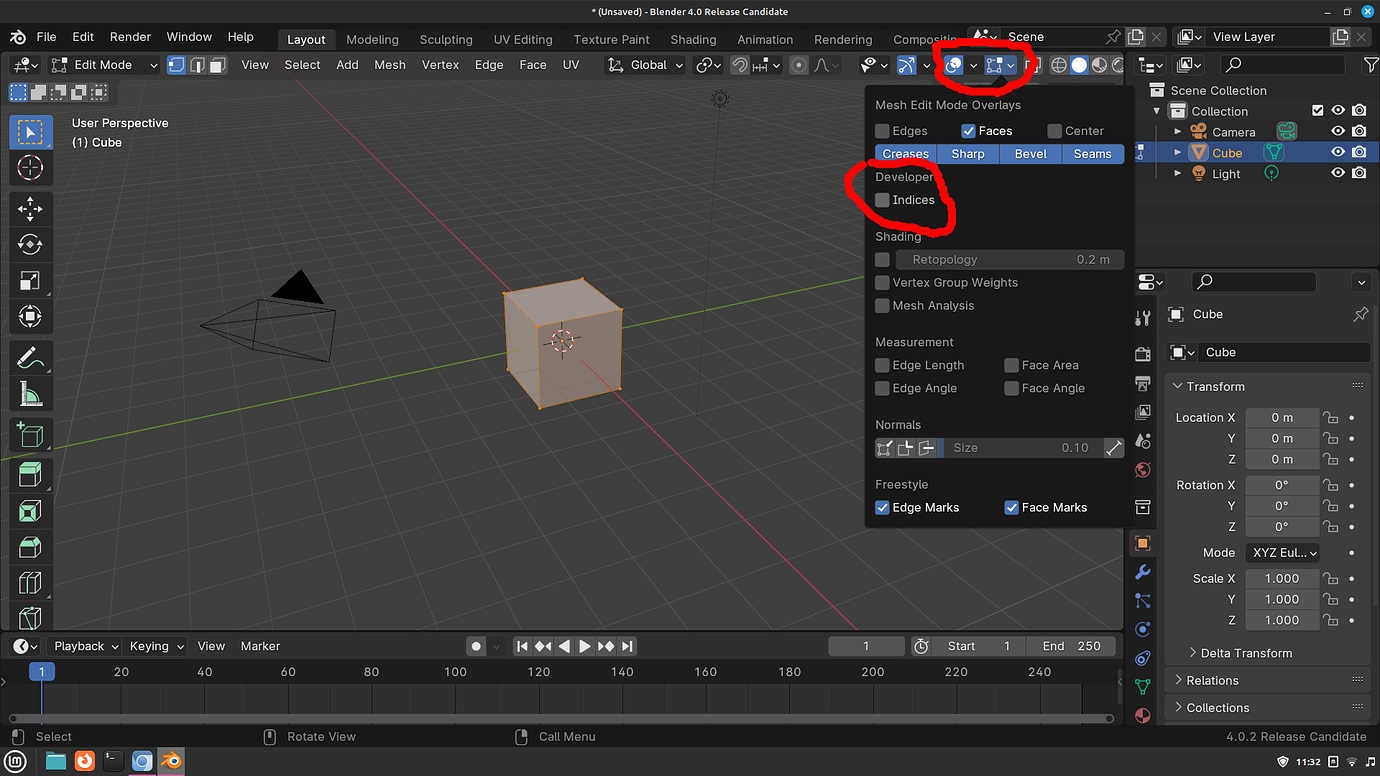Screen dimensions: 1380x776
Task: Open the Render menu
Action: (130, 37)
